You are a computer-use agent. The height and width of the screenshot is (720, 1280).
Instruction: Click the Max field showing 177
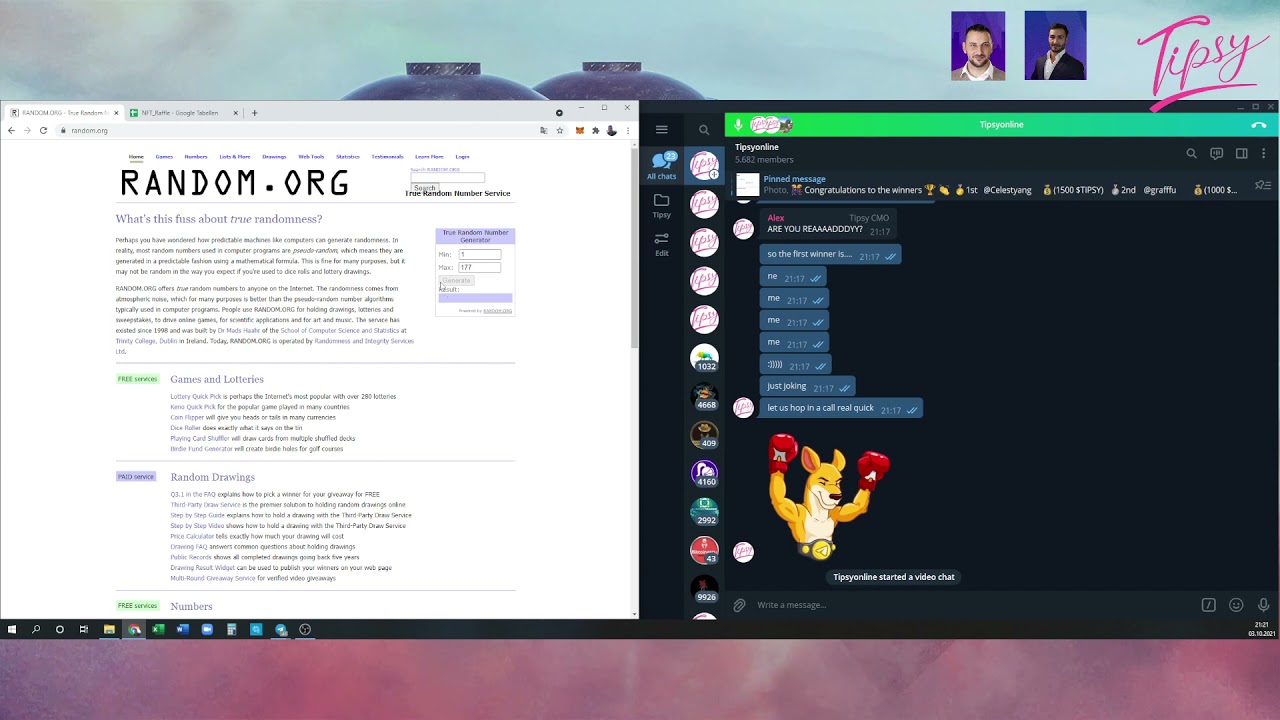(480, 268)
